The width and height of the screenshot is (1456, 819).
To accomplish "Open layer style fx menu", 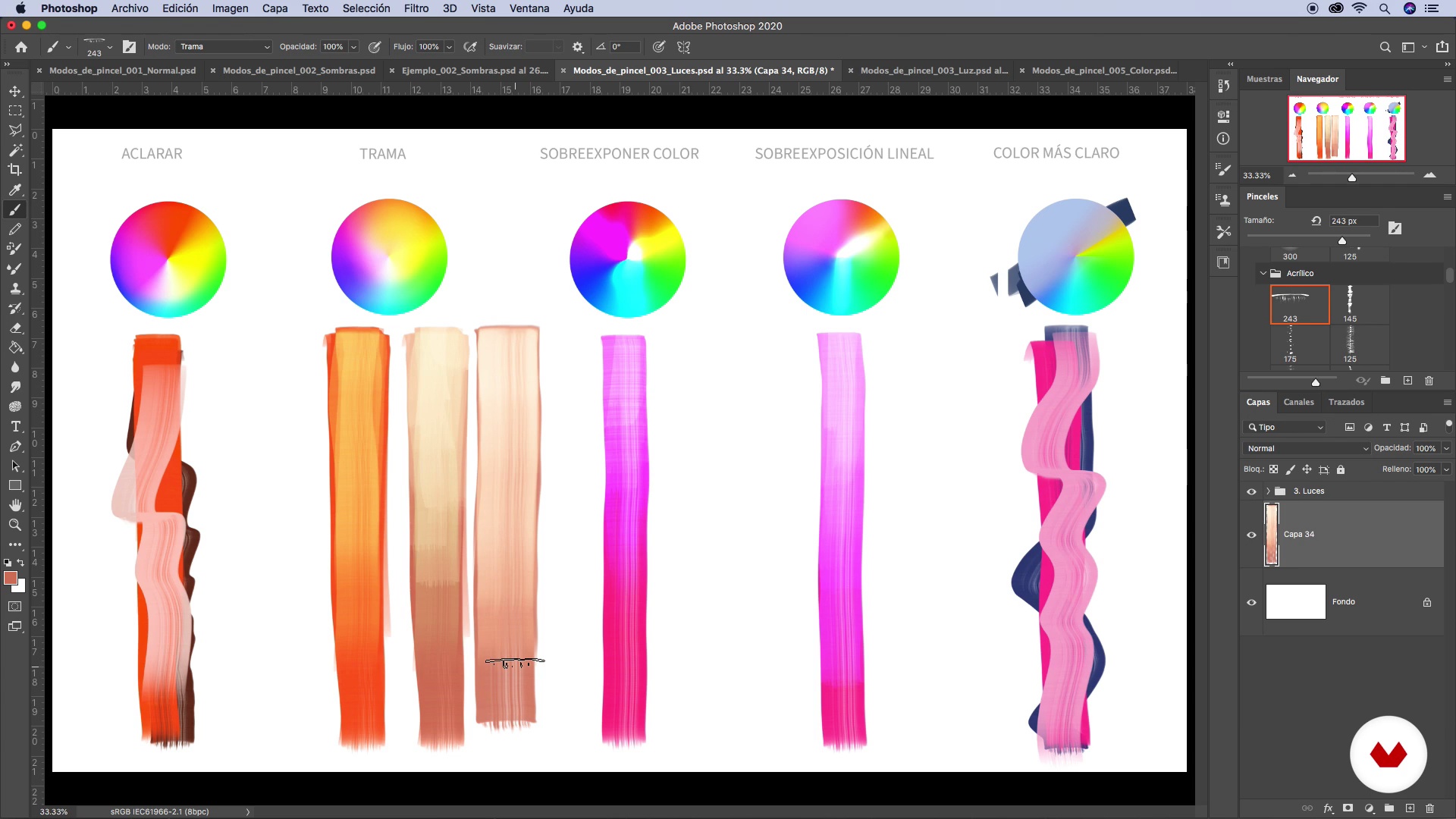I will tap(1328, 808).
